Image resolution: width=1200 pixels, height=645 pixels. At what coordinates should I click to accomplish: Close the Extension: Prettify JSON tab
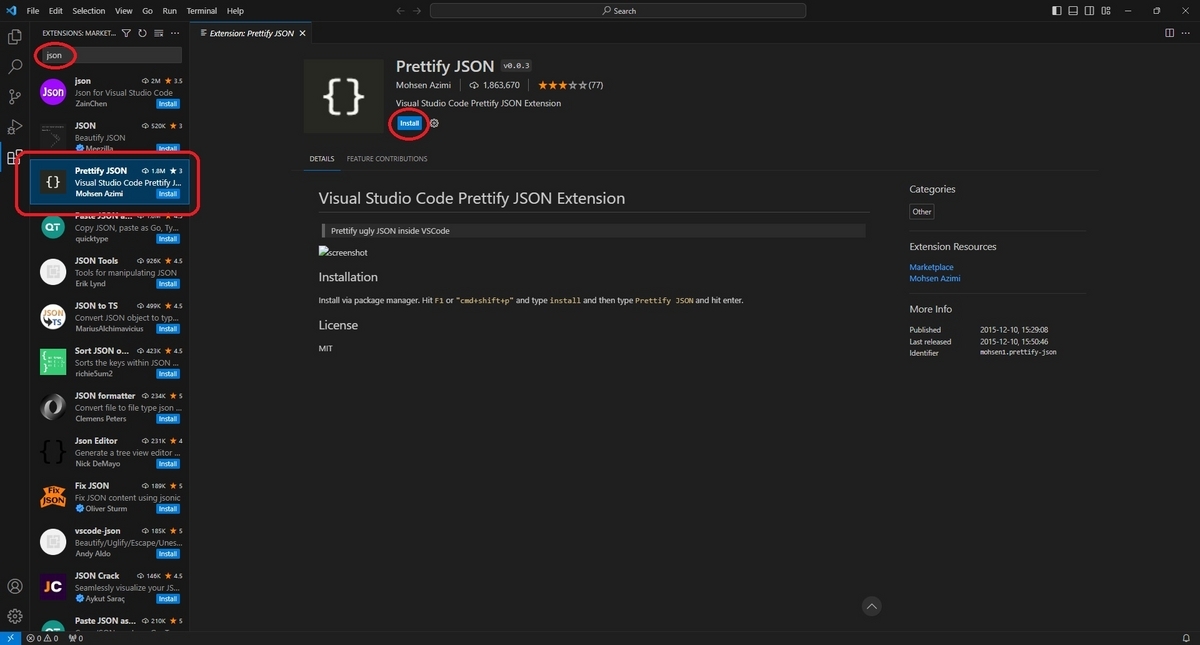pos(303,33)
